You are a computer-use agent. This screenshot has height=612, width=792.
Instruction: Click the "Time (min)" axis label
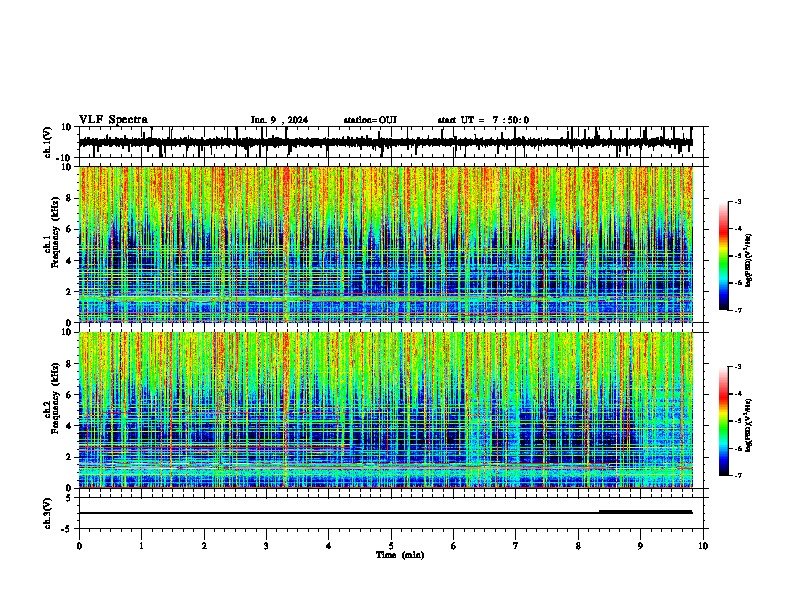click(400, 555)
